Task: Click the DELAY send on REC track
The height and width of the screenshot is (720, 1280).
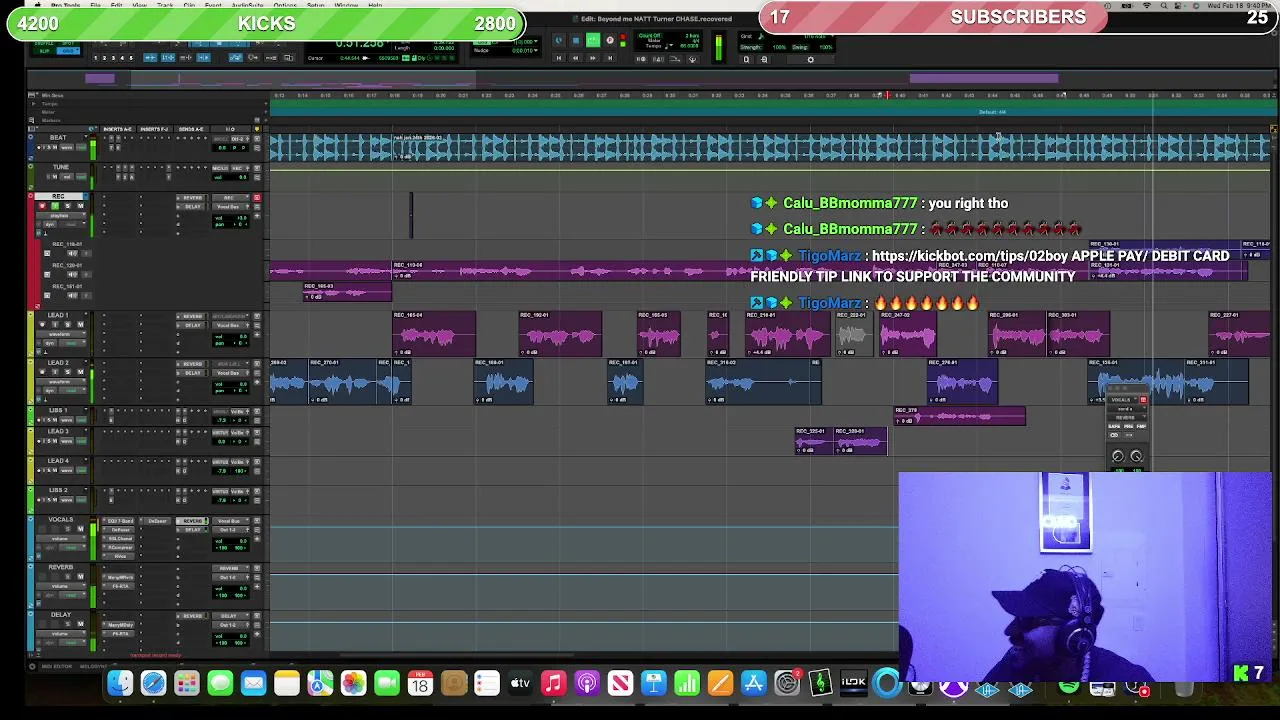Action: pos(192,207)
